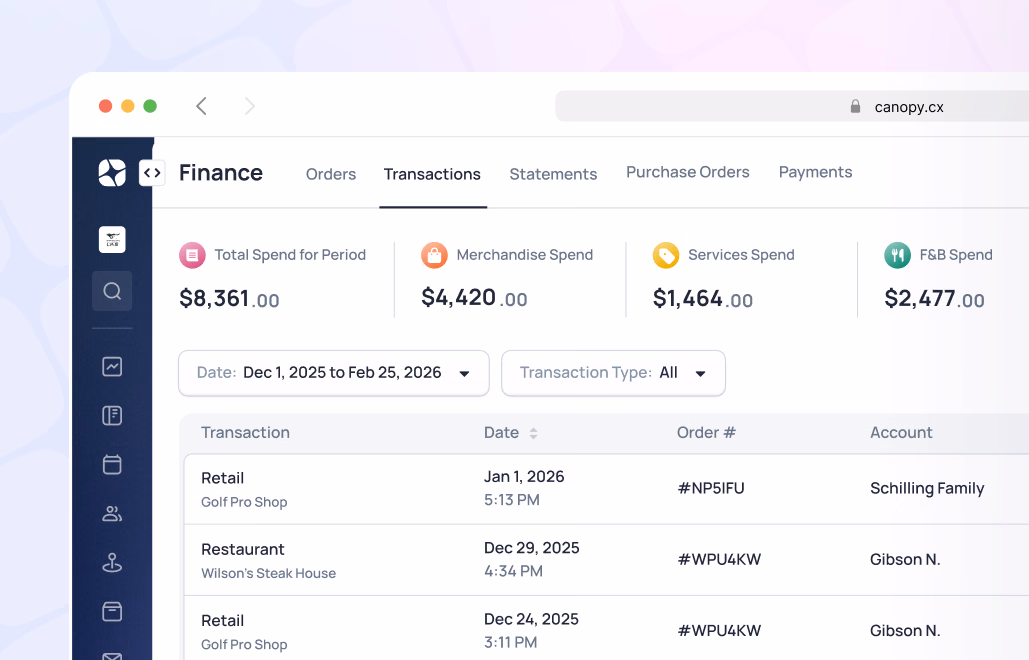Go forward with the browser forward arrow
Screen dimensions: 1029x660
click(x=249, y=106)
